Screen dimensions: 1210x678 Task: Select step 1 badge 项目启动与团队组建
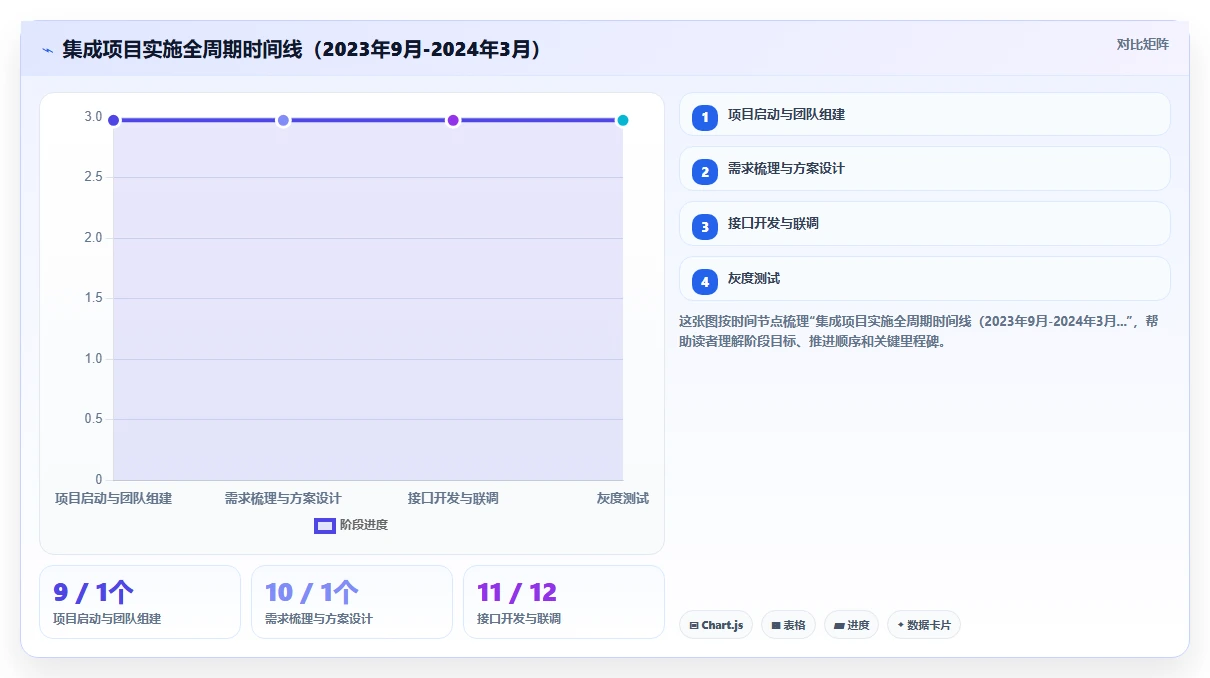point(705,117)
